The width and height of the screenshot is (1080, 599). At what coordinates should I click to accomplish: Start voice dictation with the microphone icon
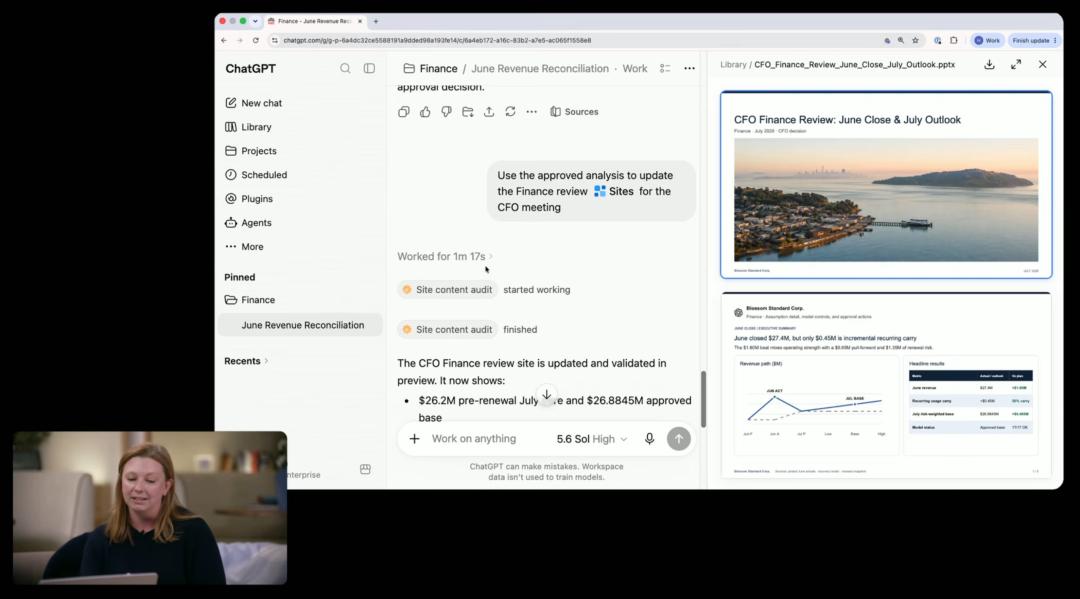(x=650, y=439)
